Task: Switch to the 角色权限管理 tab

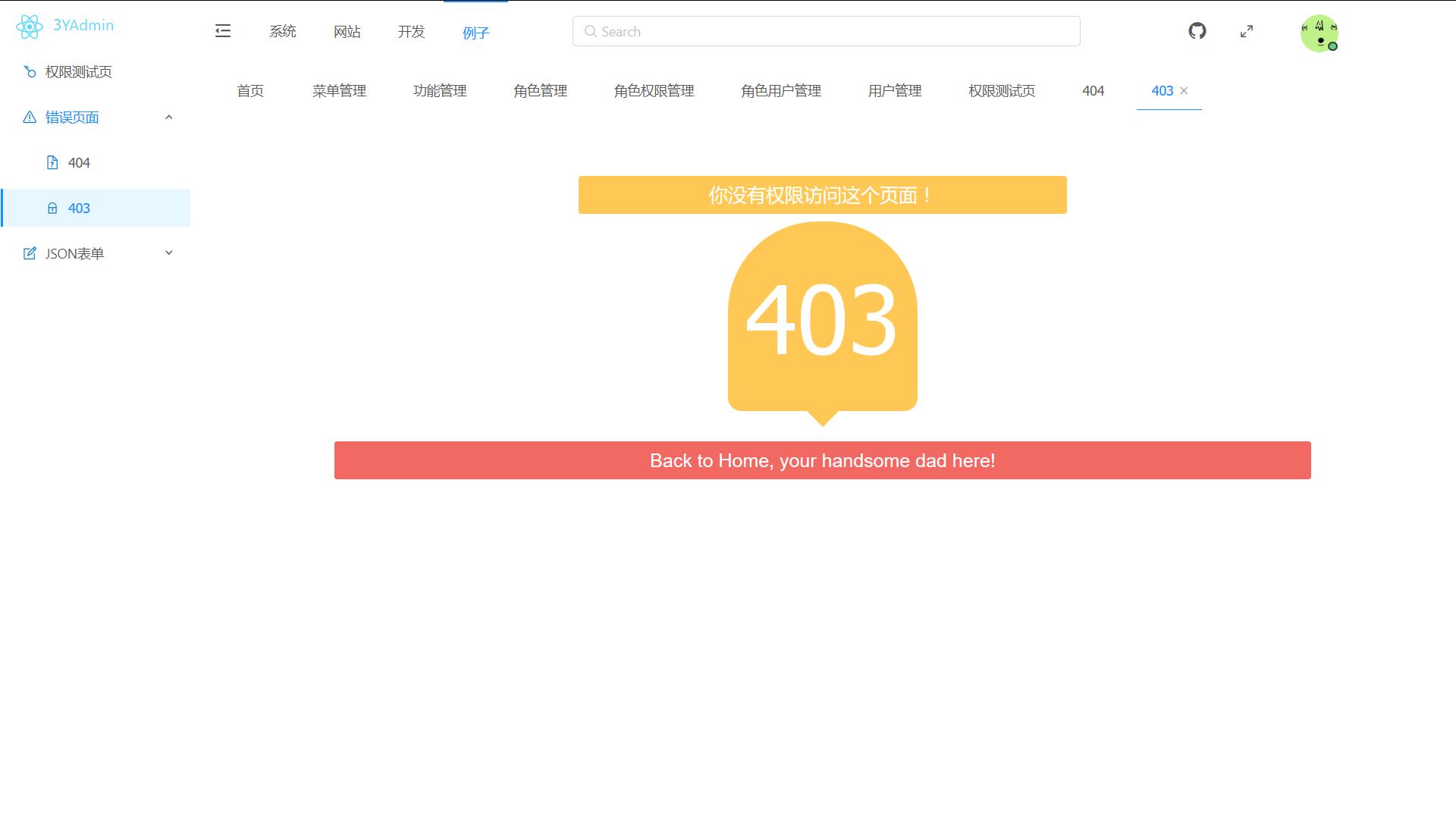Action: coord(654,91)
